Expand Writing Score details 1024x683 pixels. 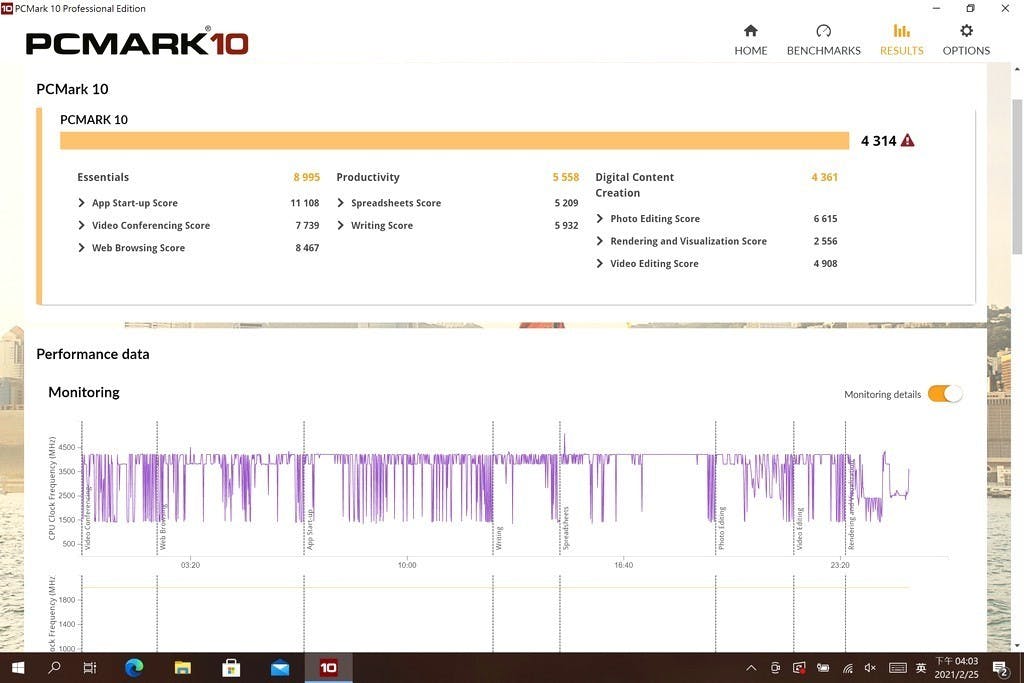click(x=340, y=225)
